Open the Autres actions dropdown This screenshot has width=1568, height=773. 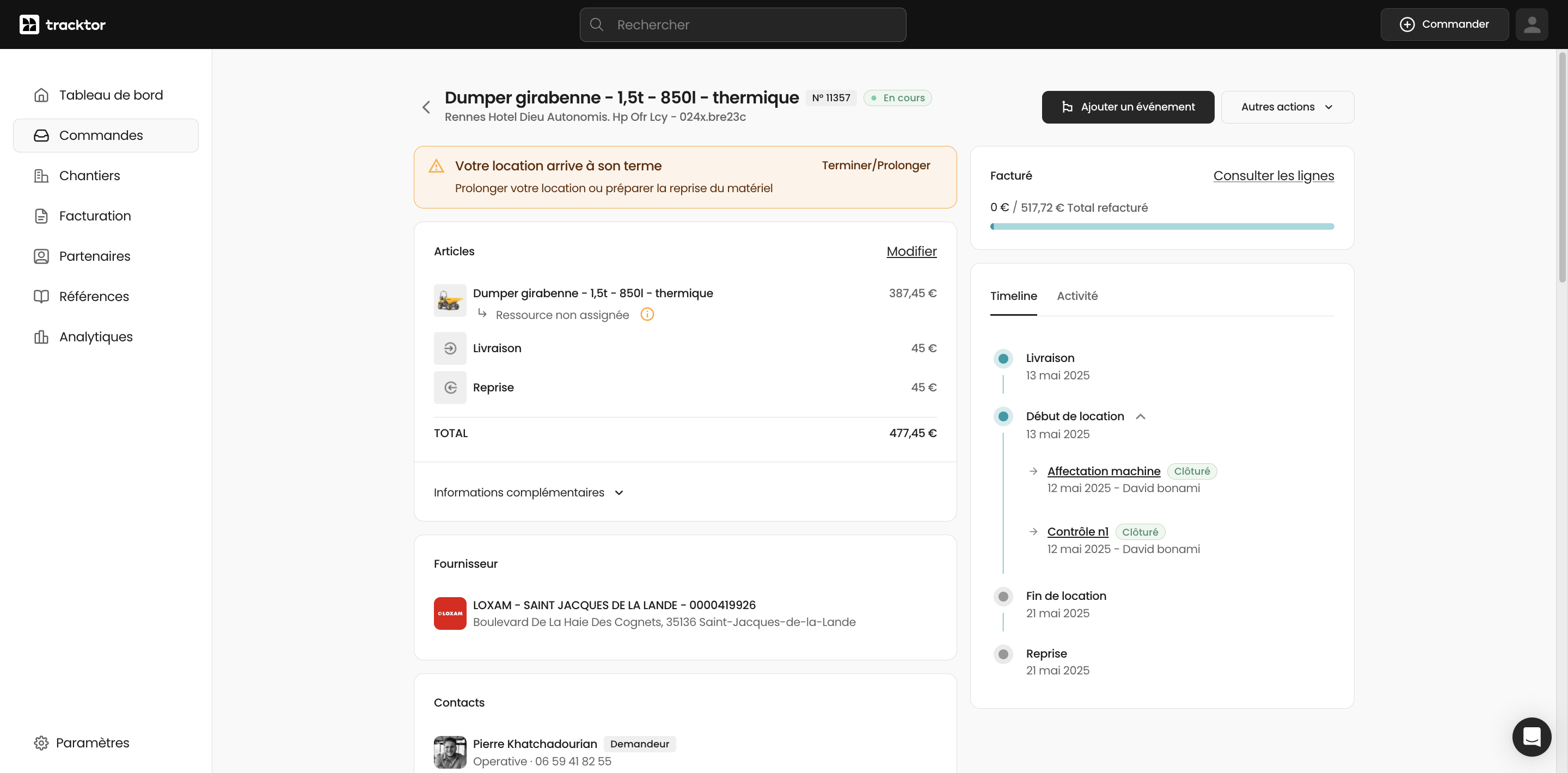click(x=1288, y=107)
